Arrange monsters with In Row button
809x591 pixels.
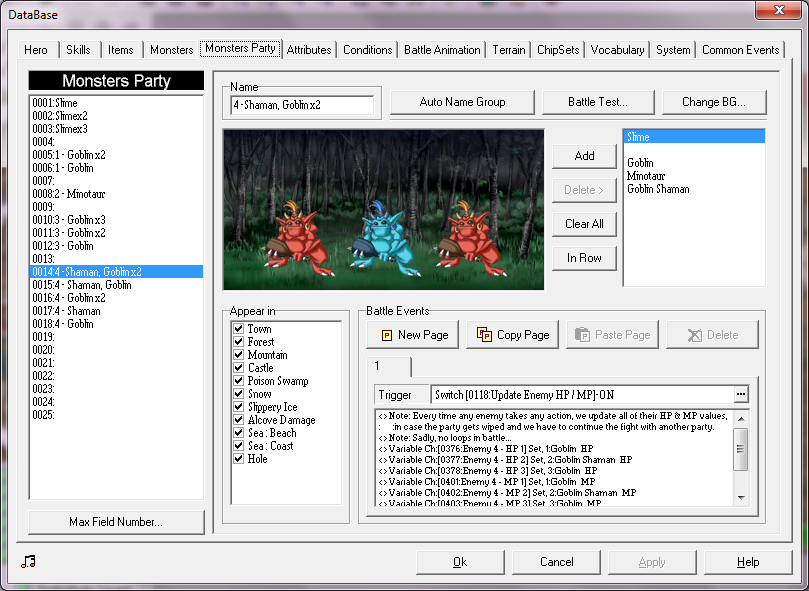point(584,258)
